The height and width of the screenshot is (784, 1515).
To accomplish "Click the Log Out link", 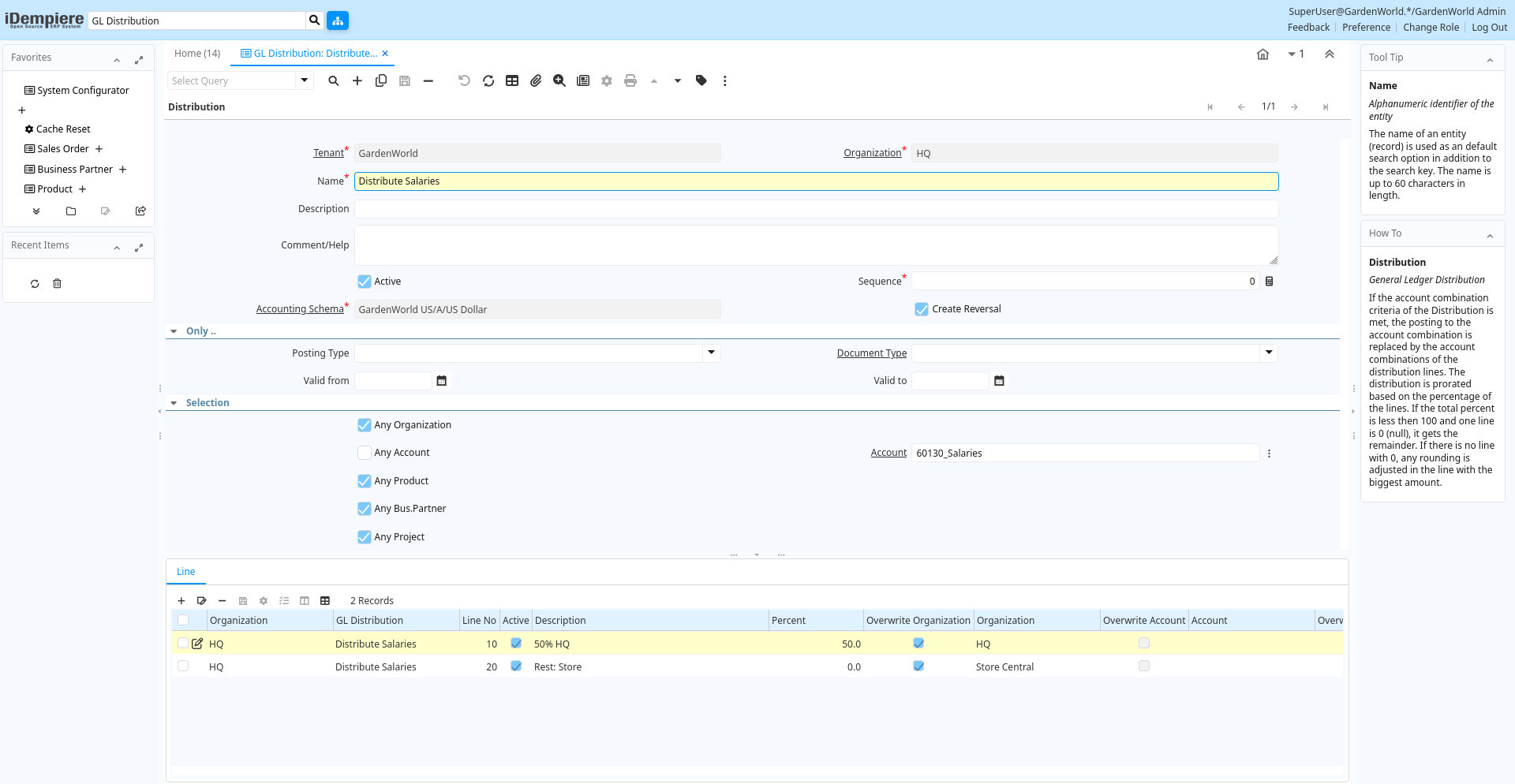I will pos(1489,28).
